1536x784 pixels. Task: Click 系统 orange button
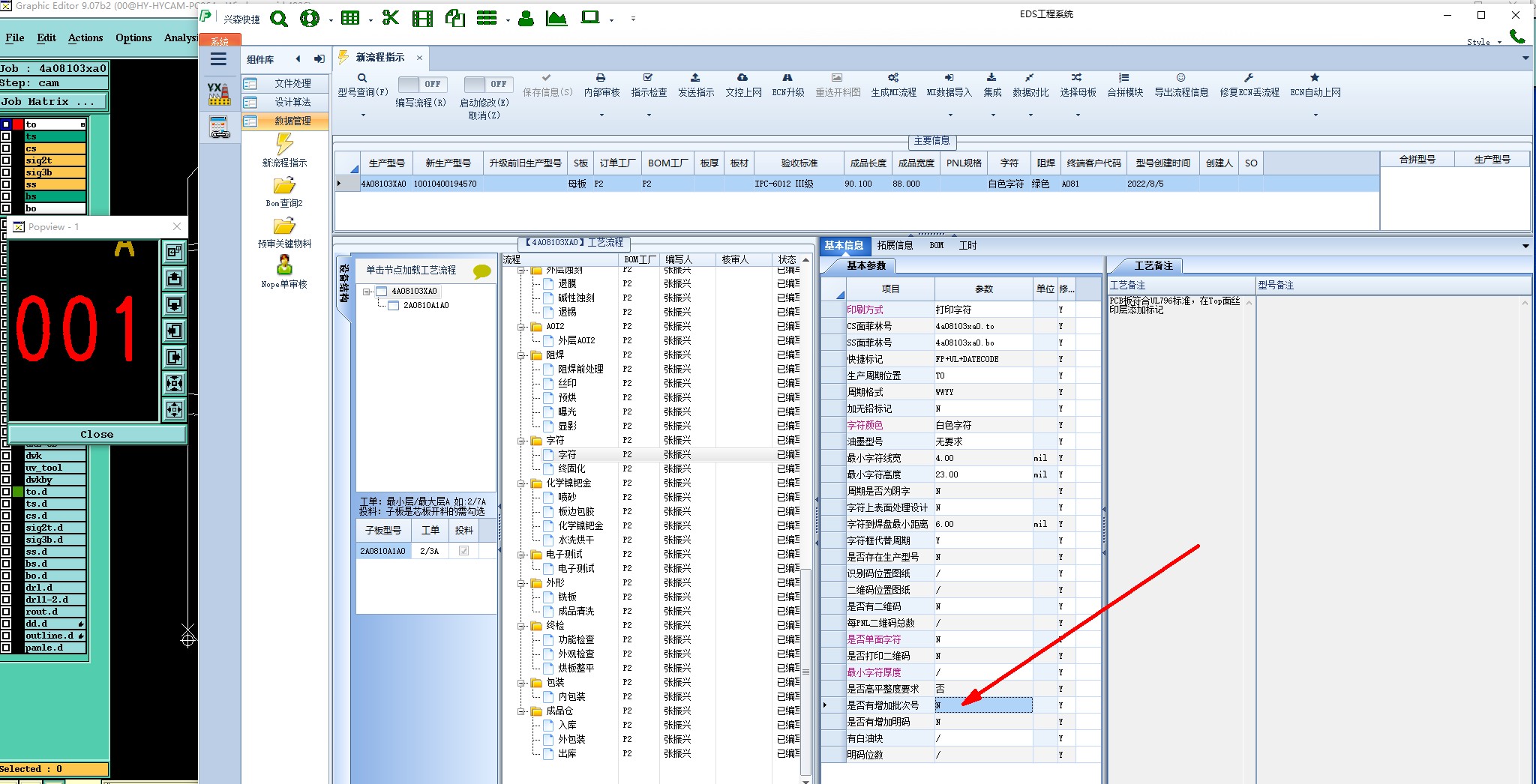pos(220,41)
